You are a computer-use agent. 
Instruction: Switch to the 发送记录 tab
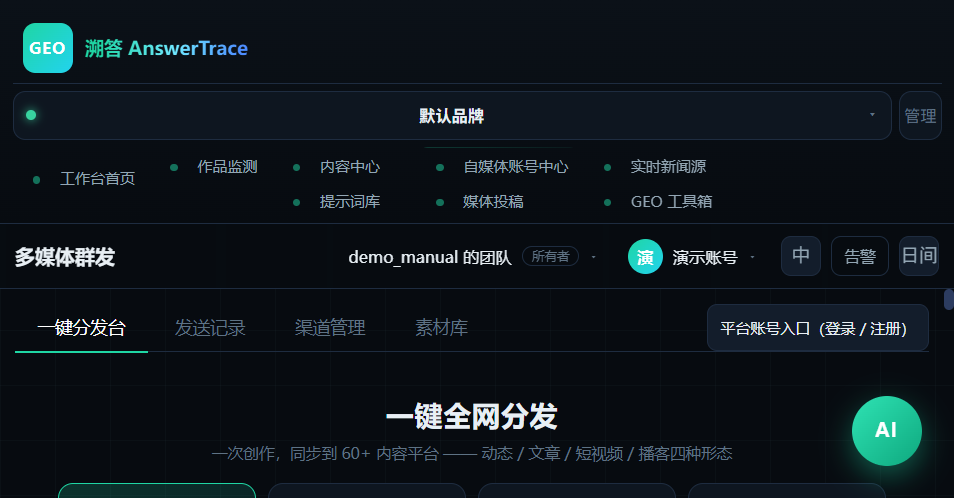[210, 328]
